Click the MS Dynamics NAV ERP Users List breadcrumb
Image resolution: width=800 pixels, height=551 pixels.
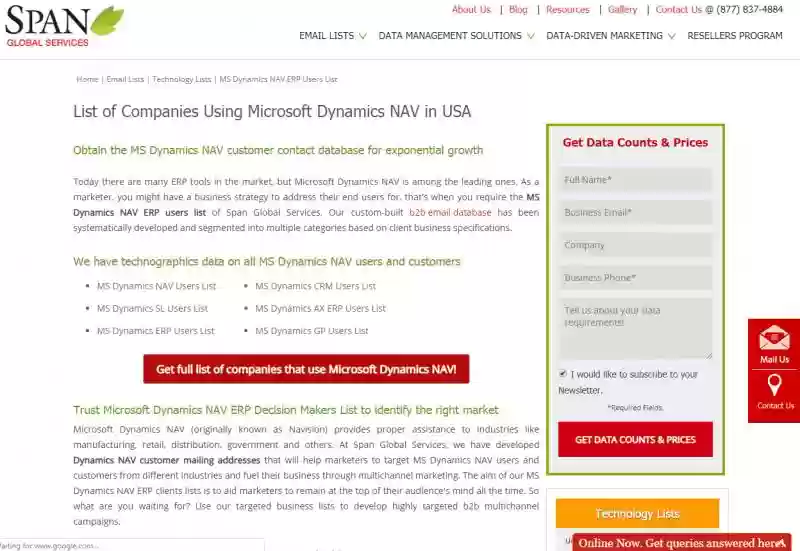click(x=279, y=79)
